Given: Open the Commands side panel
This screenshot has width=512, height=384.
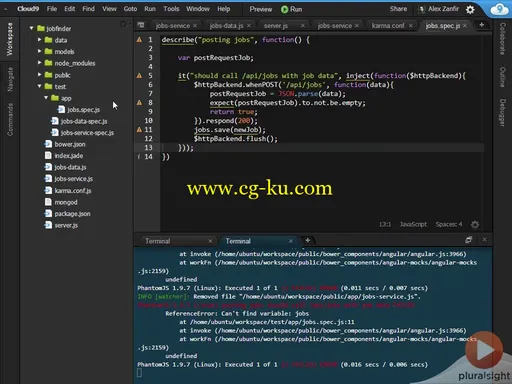Looking at the screenshot, I should (x=10, y=119).
